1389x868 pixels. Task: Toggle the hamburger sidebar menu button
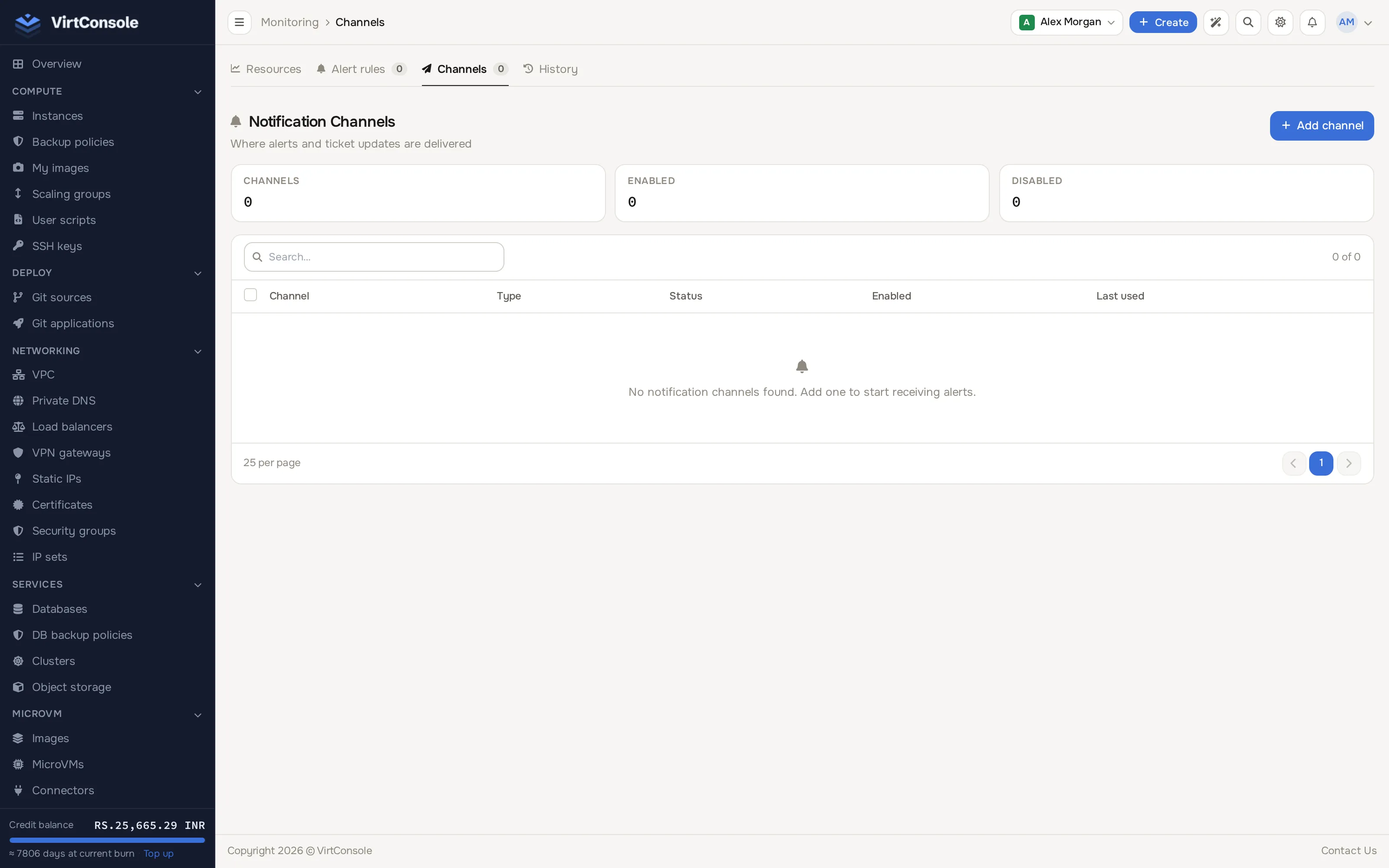click(239, 23)
